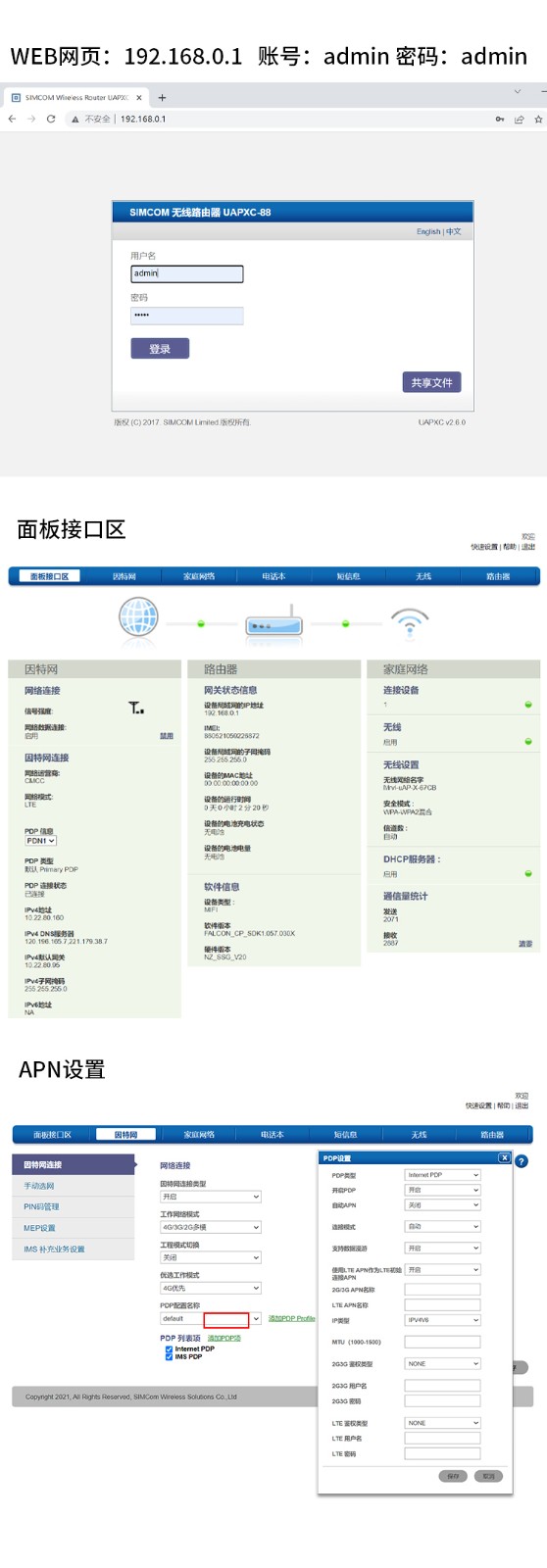Screen dimensions: 547x1568
Task: Open 短信息 tab in the panel overview page
Action: (348, 576)
